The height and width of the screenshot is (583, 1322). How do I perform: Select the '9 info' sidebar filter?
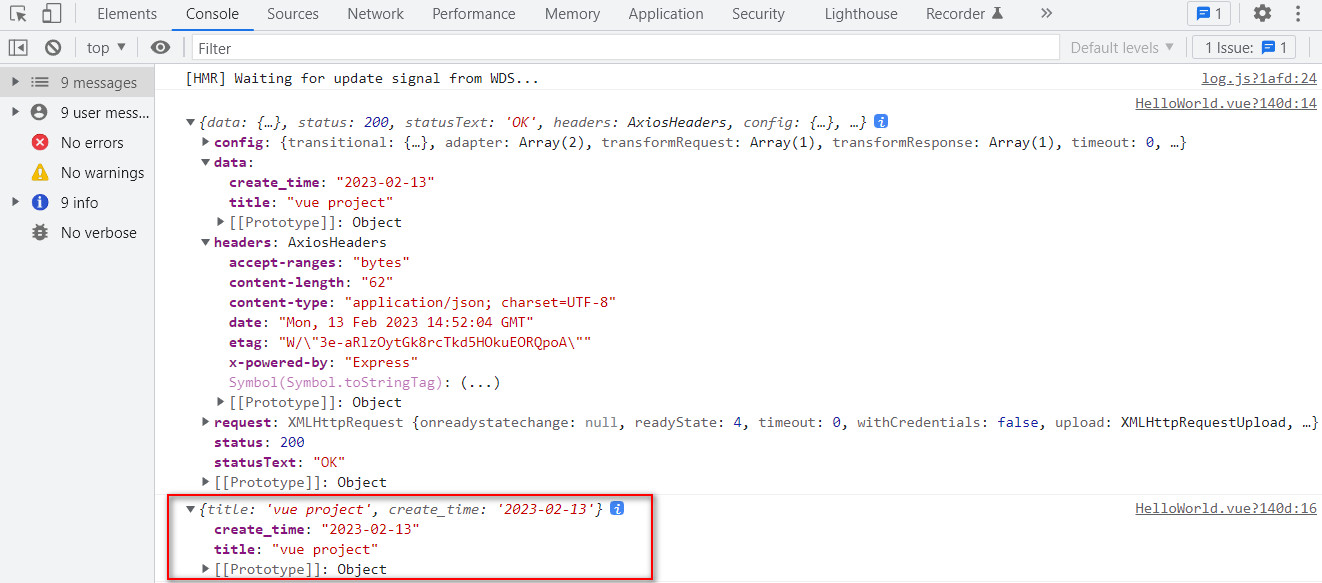[x=77, y=203]
